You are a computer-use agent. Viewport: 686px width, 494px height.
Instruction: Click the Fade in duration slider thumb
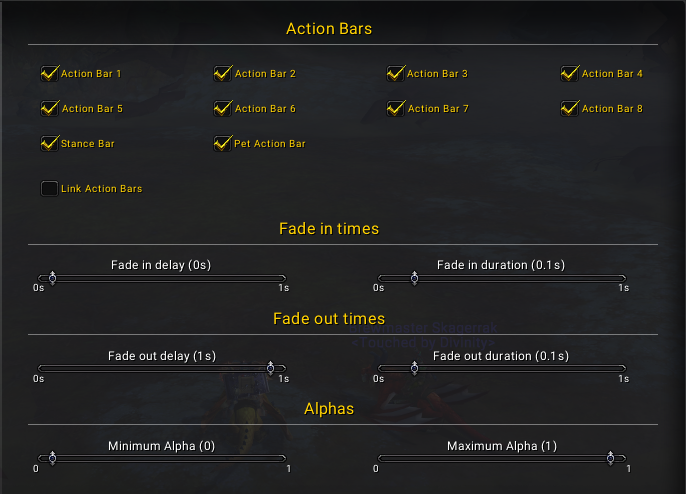point(414,278)
